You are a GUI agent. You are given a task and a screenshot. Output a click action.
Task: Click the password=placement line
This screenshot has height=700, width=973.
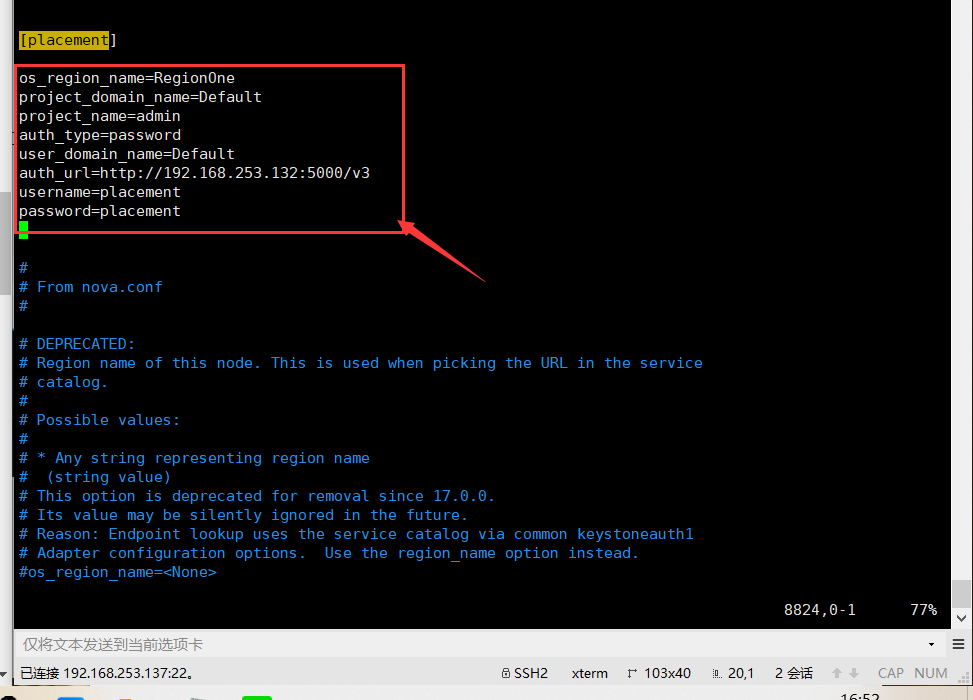(x=99, y=211)
